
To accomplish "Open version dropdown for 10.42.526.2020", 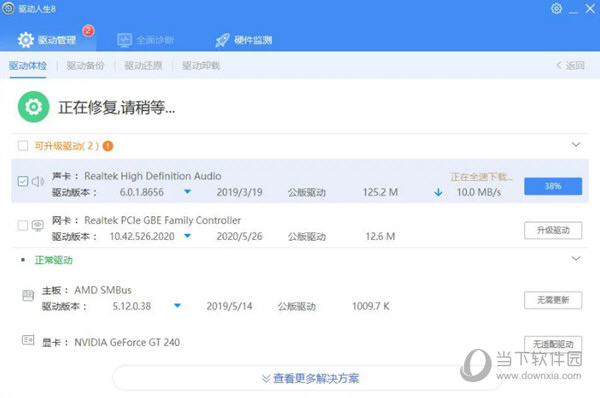I will point(188,236).
